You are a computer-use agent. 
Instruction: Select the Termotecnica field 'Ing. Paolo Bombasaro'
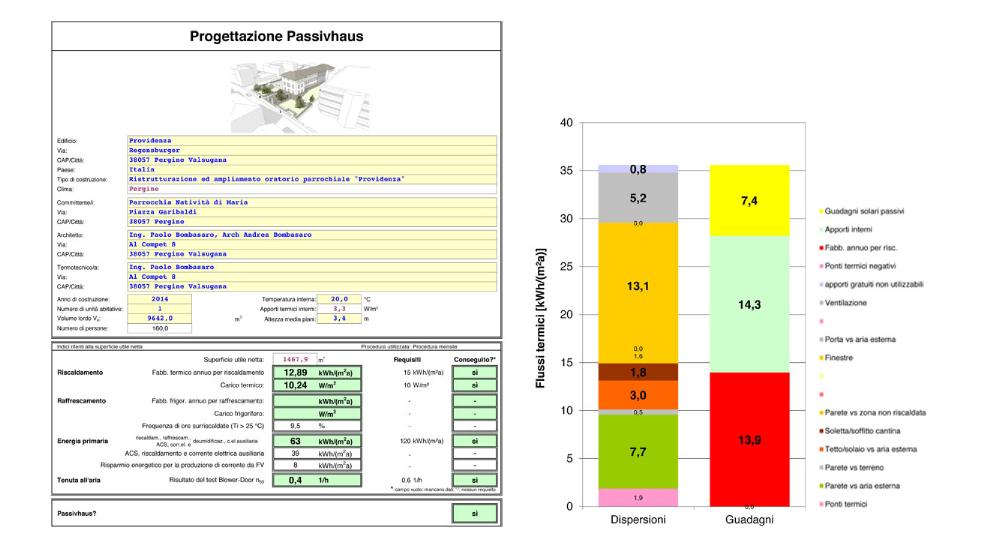[312, 267]
